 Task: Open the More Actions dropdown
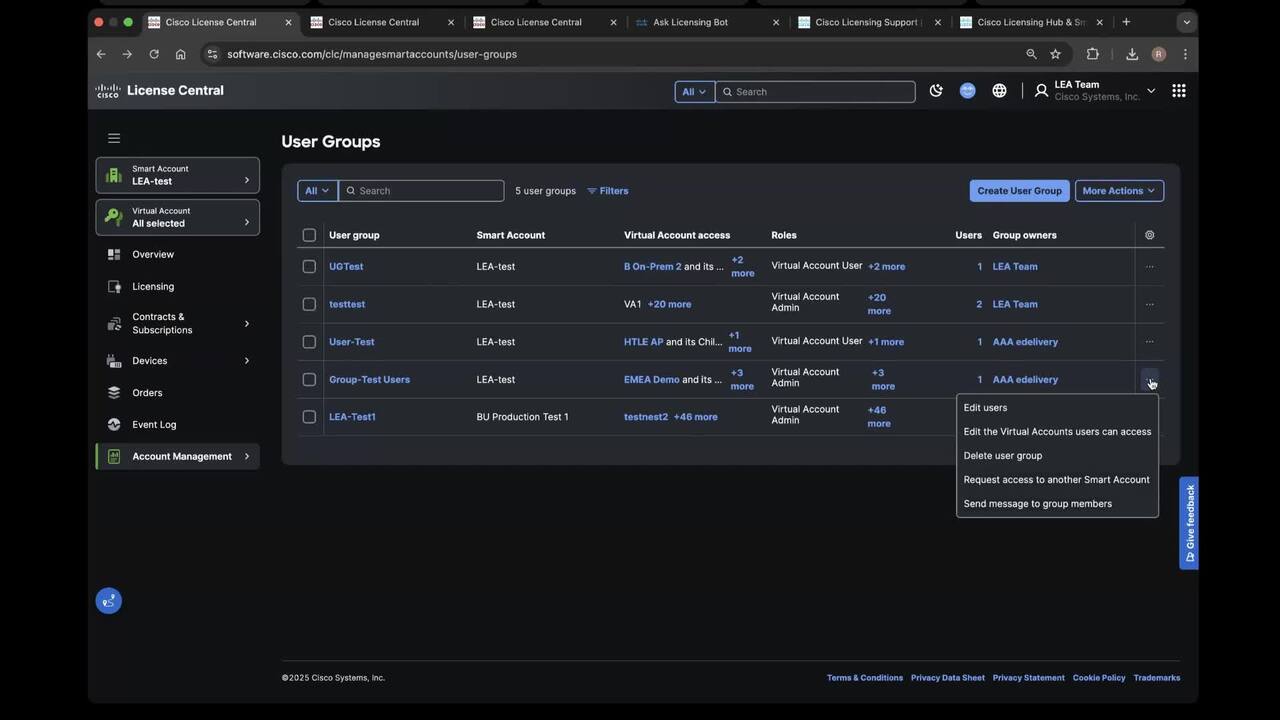(1118, 191)
